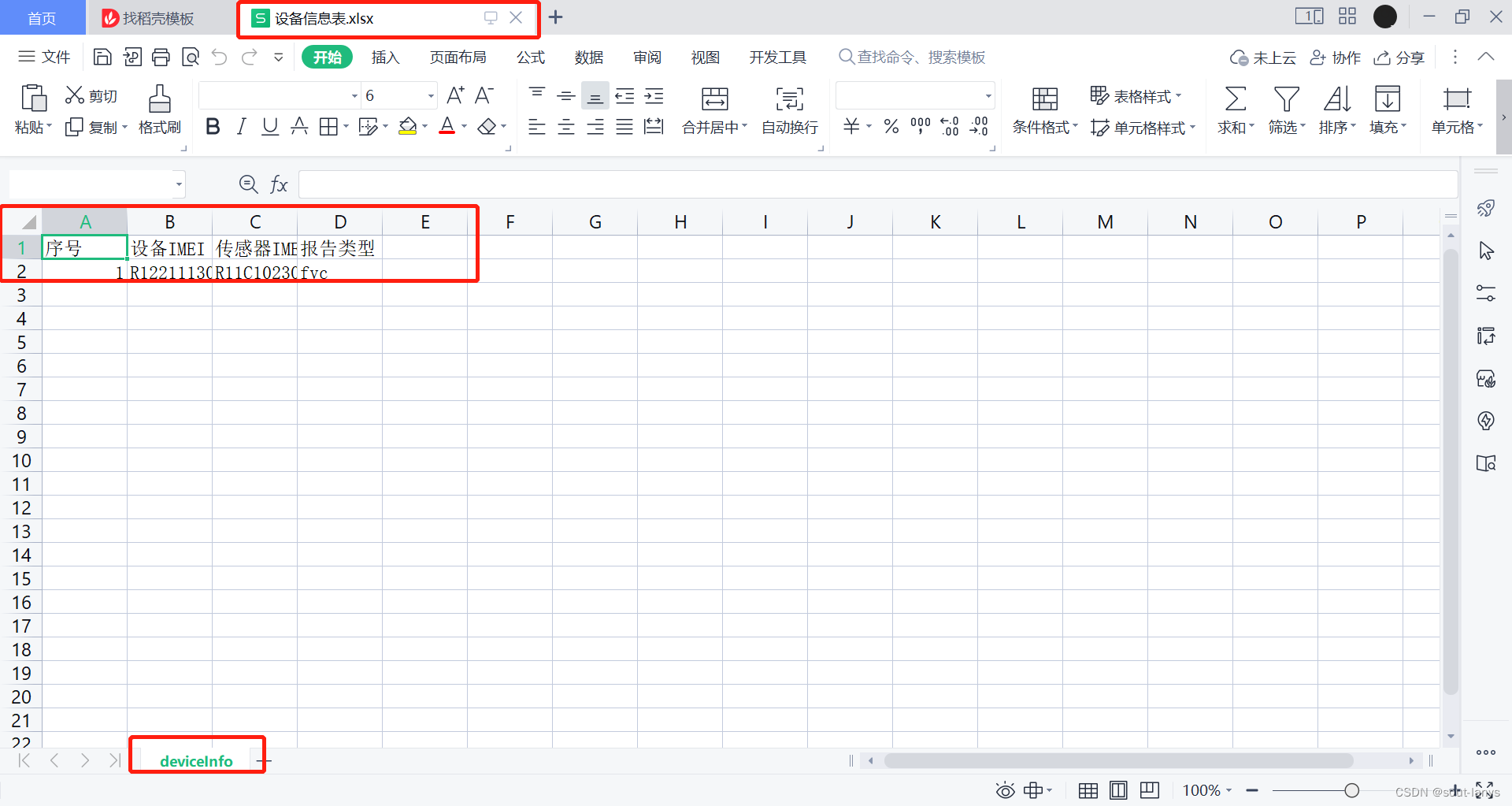Open a new tab with plus icon
The width and height of the screenshot is (1512, 806).
[x=556, y=17]
